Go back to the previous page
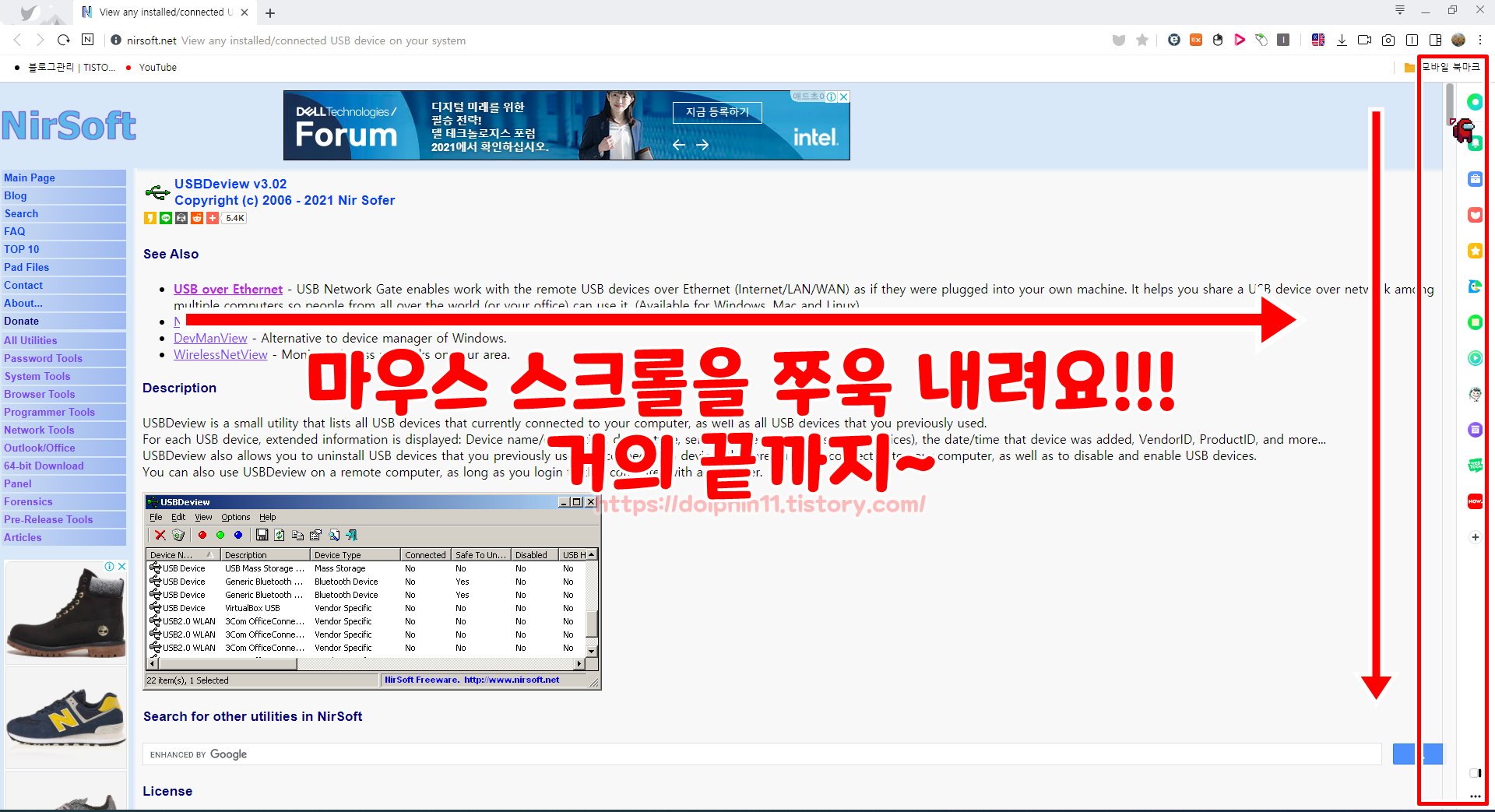 17,40
